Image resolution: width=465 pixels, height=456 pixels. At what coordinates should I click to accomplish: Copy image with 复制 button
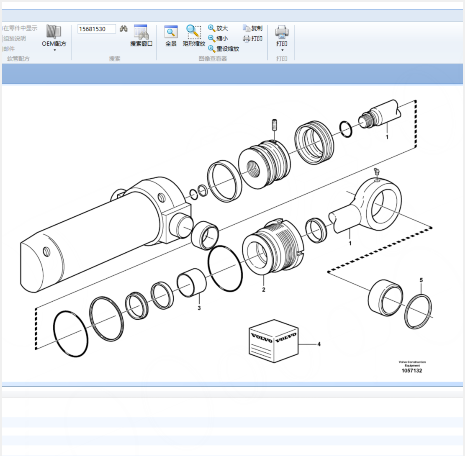(253, 28)
